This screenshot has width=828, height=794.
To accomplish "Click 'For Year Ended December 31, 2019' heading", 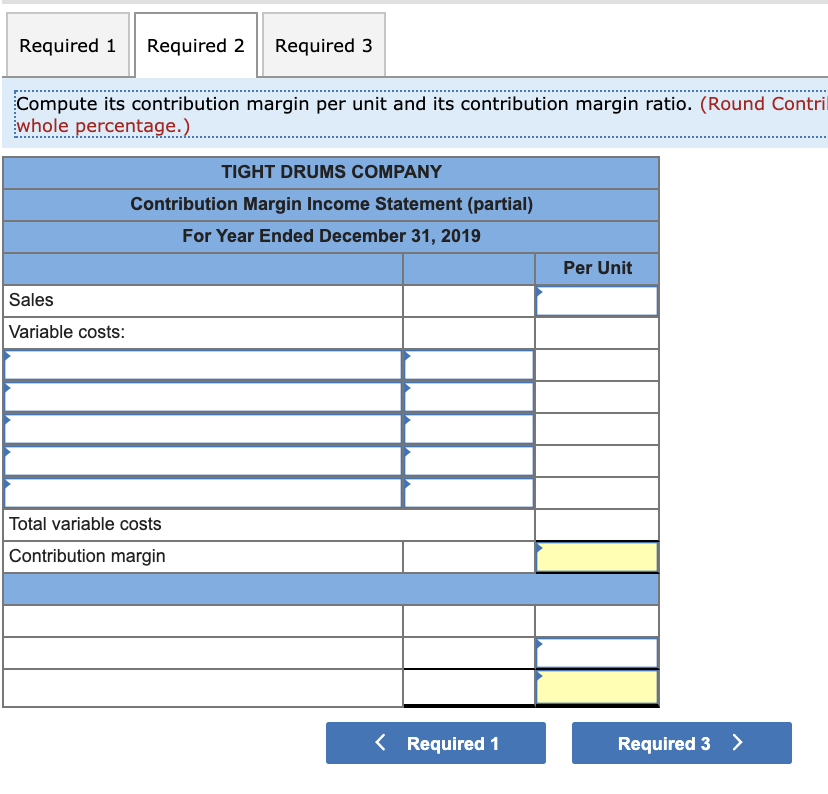I will pos(331,235).
